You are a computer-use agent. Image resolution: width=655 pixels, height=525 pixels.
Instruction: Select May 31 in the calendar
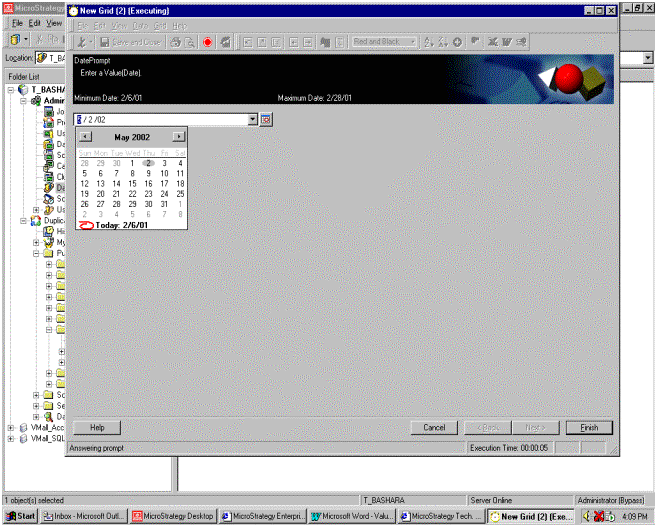pyautogui.click(x=164, y=204)
